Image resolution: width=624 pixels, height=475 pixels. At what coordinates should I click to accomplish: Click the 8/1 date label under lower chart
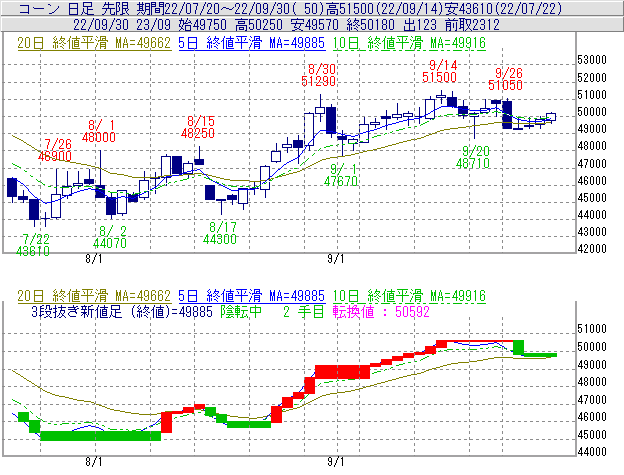tap(94, 462)
